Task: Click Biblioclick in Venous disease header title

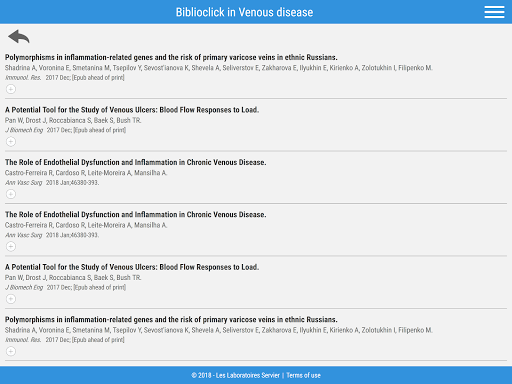Action: point(244,12)
